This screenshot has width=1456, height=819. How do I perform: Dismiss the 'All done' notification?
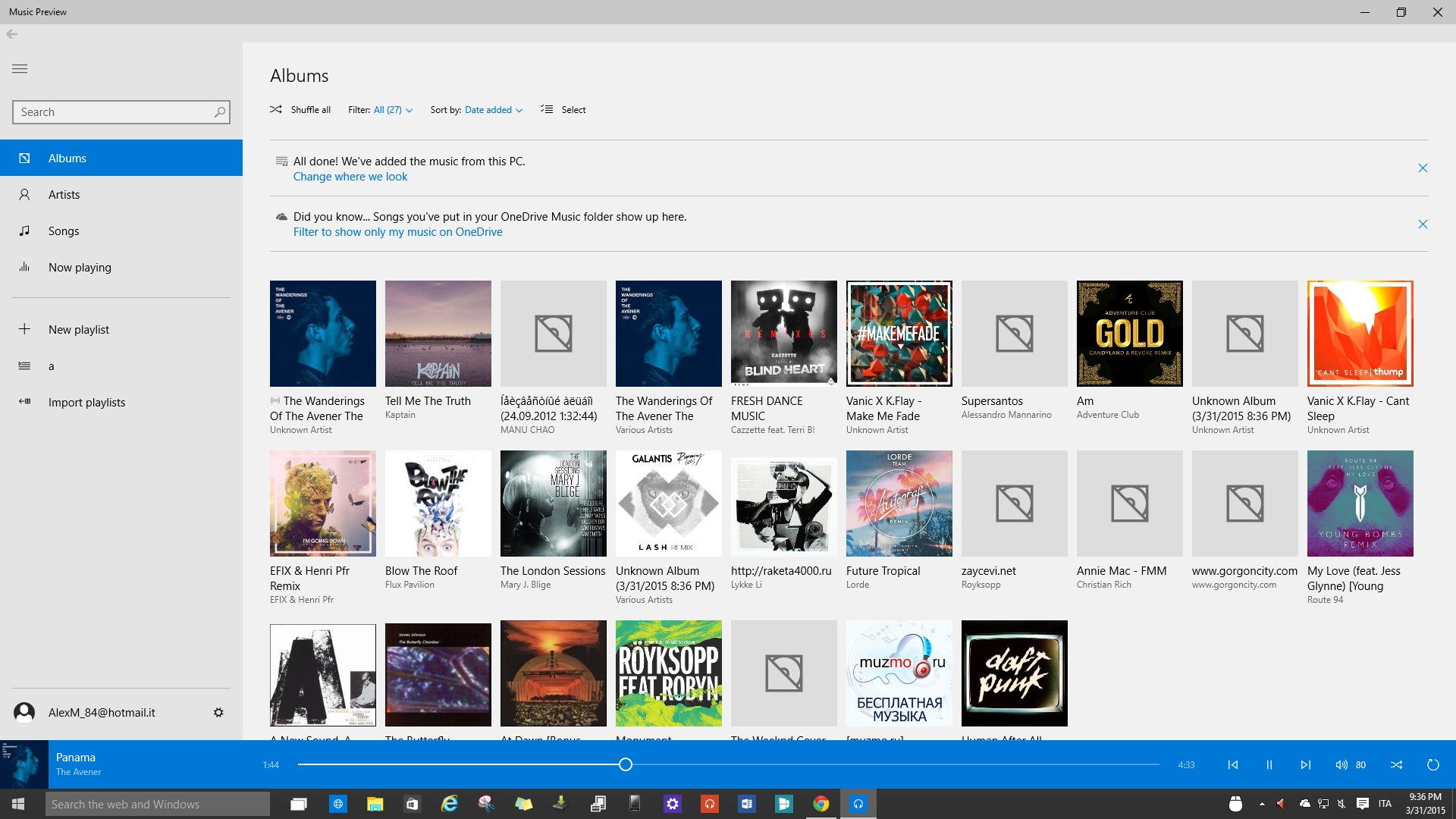[1423, 168]
